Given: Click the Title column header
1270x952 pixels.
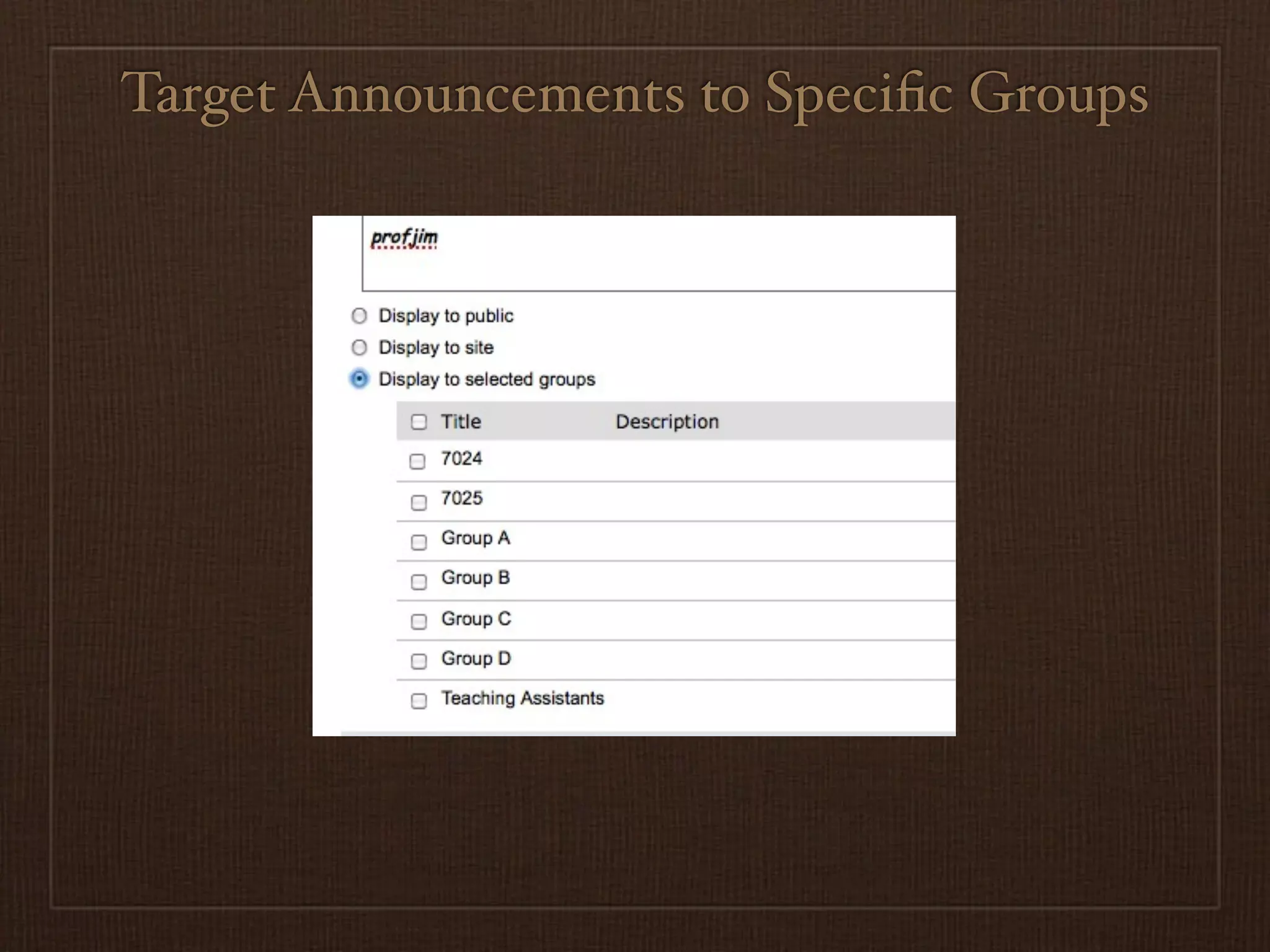Looking at the screenshot, I should 461,421.
